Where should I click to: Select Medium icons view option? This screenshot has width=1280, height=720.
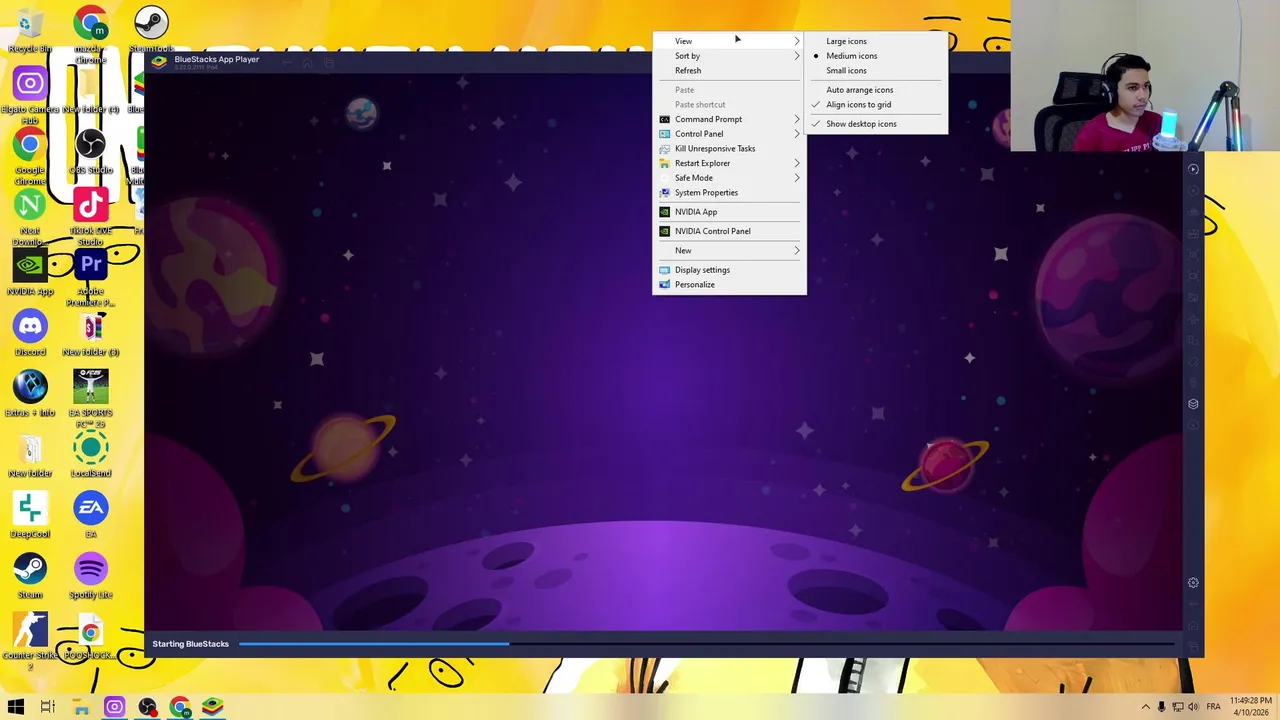pos(875,56)
